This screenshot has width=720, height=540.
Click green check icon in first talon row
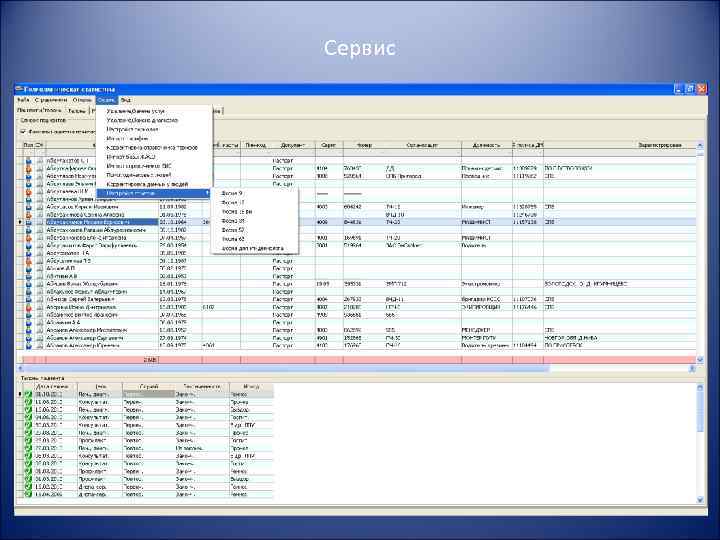[28, 394]
